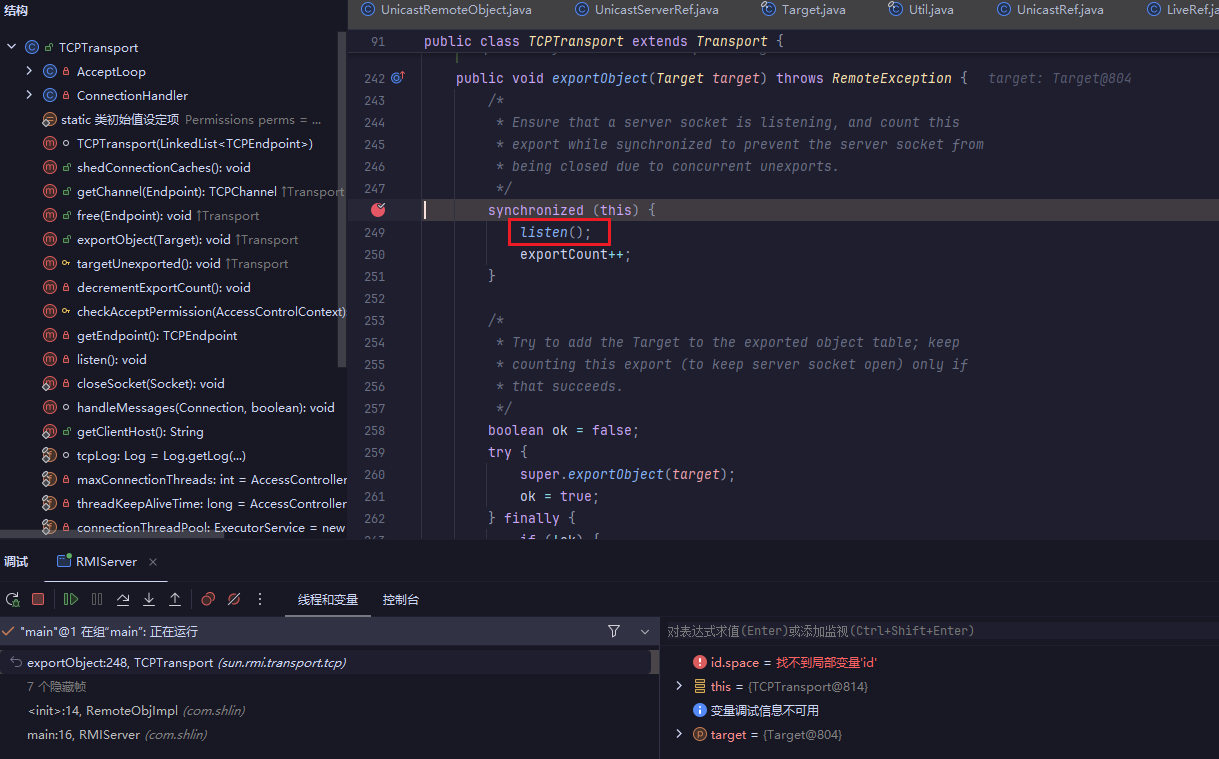Click the AcceptLoop class icon

pyautogui.click(x=50, y=71)
